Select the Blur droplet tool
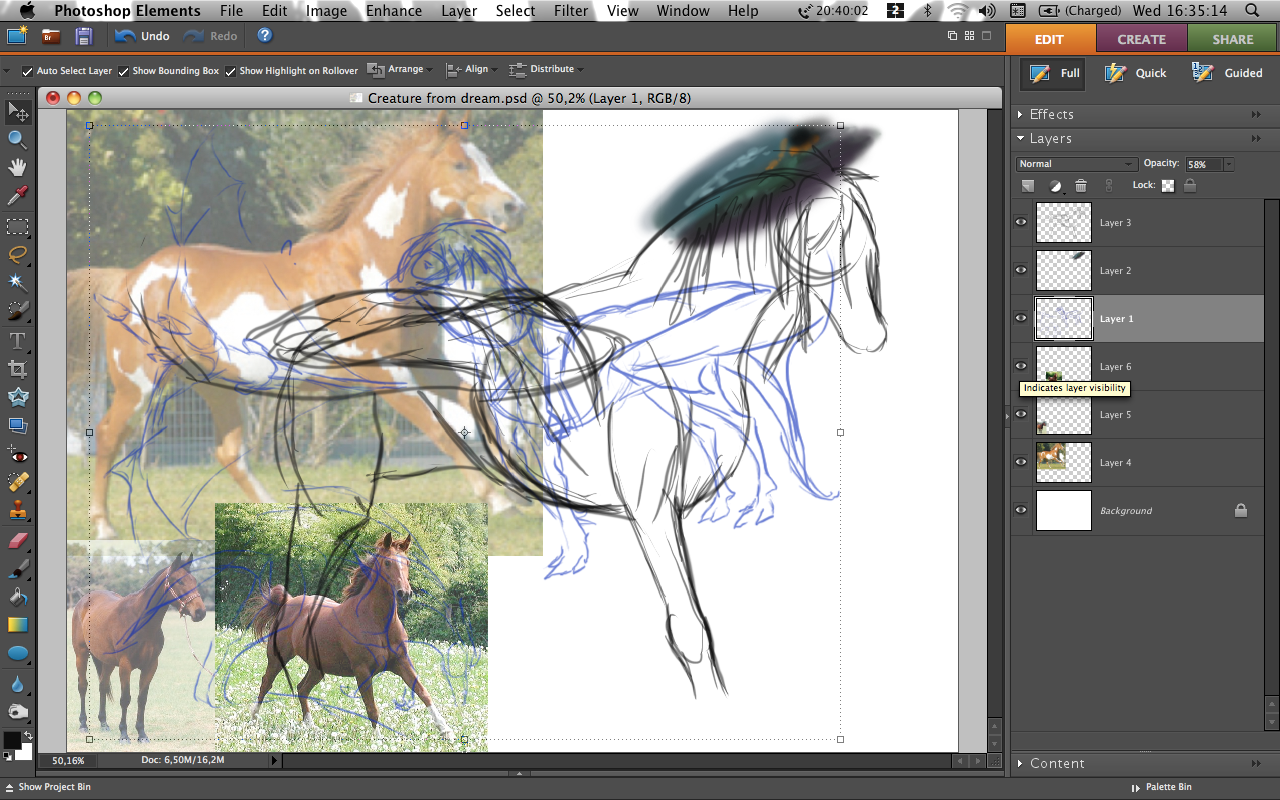 click(17, 684)
